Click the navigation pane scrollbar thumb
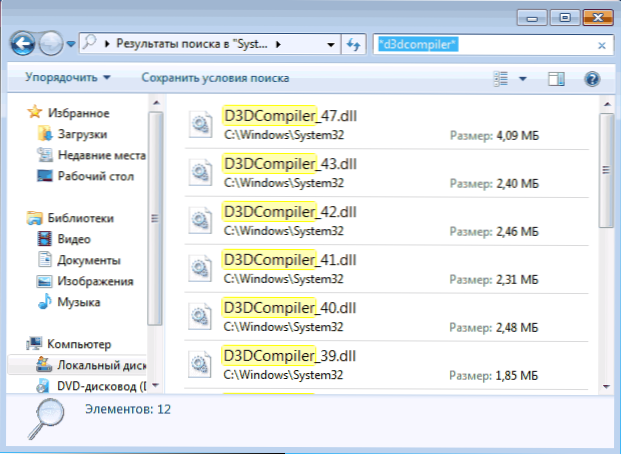Viewport: 621px width, 454px height. (155, 218)
